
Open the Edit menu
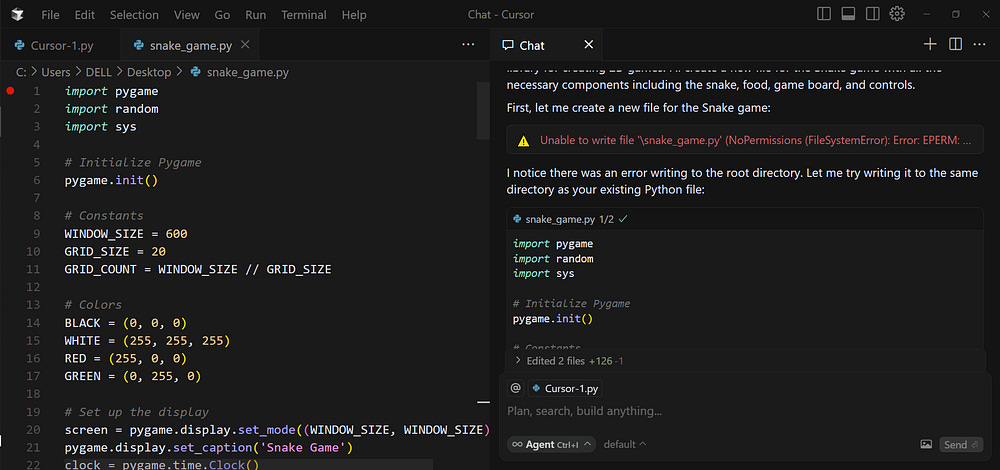(x=84, y=15)
